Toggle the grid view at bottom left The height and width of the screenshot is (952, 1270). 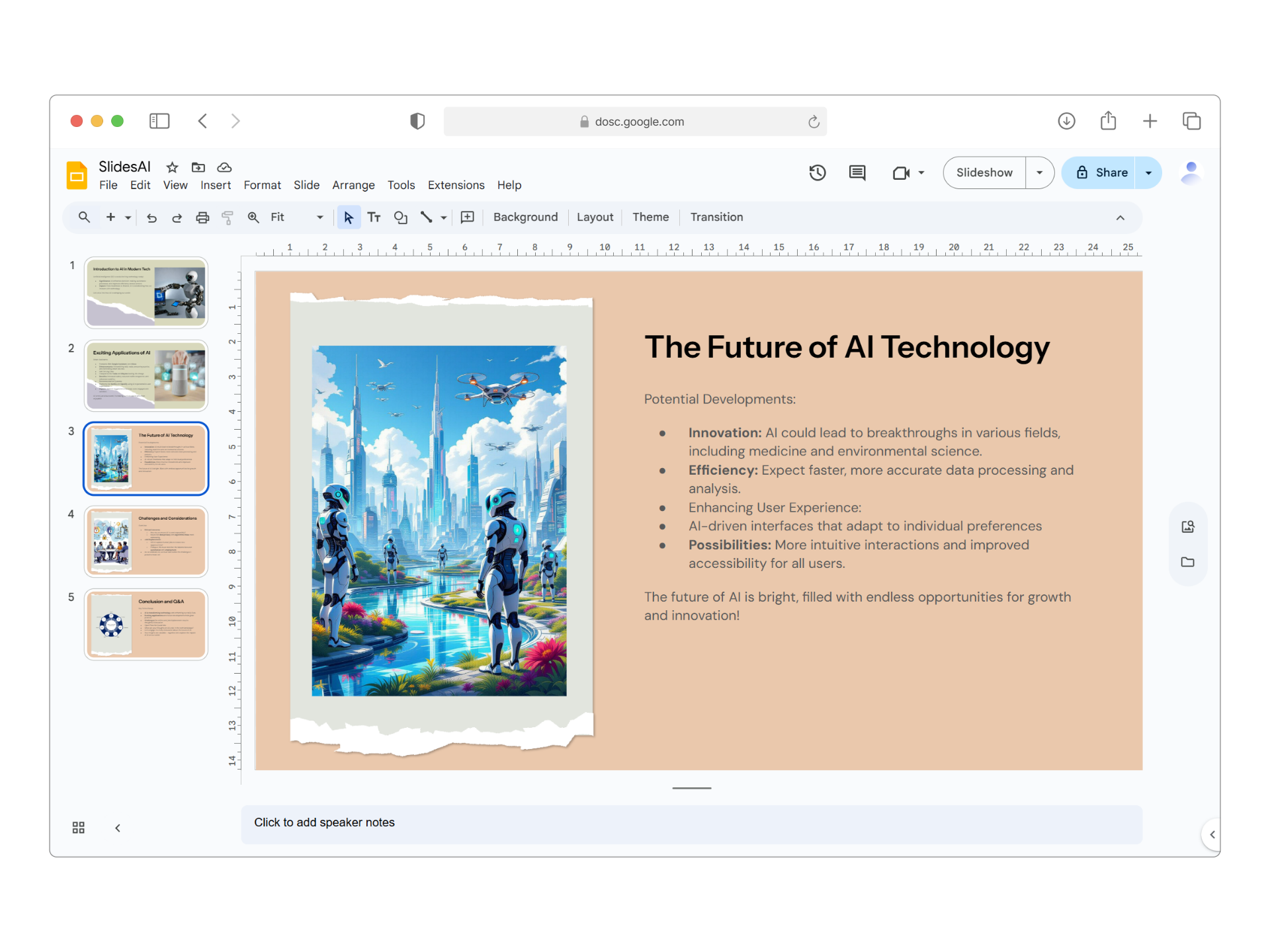point(78,827)
